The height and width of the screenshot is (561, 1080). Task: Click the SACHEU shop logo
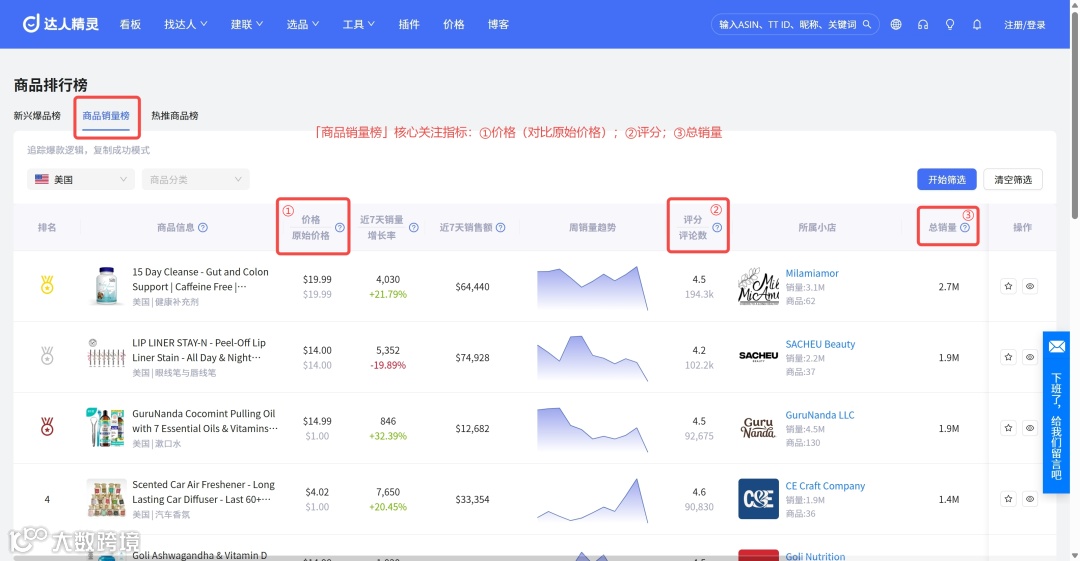(758, 356)
